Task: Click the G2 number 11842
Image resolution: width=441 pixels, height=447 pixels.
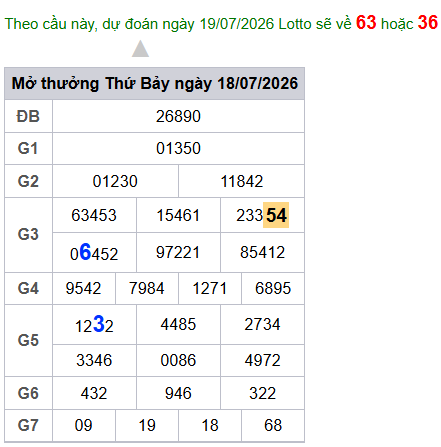Action: [242, 181]
